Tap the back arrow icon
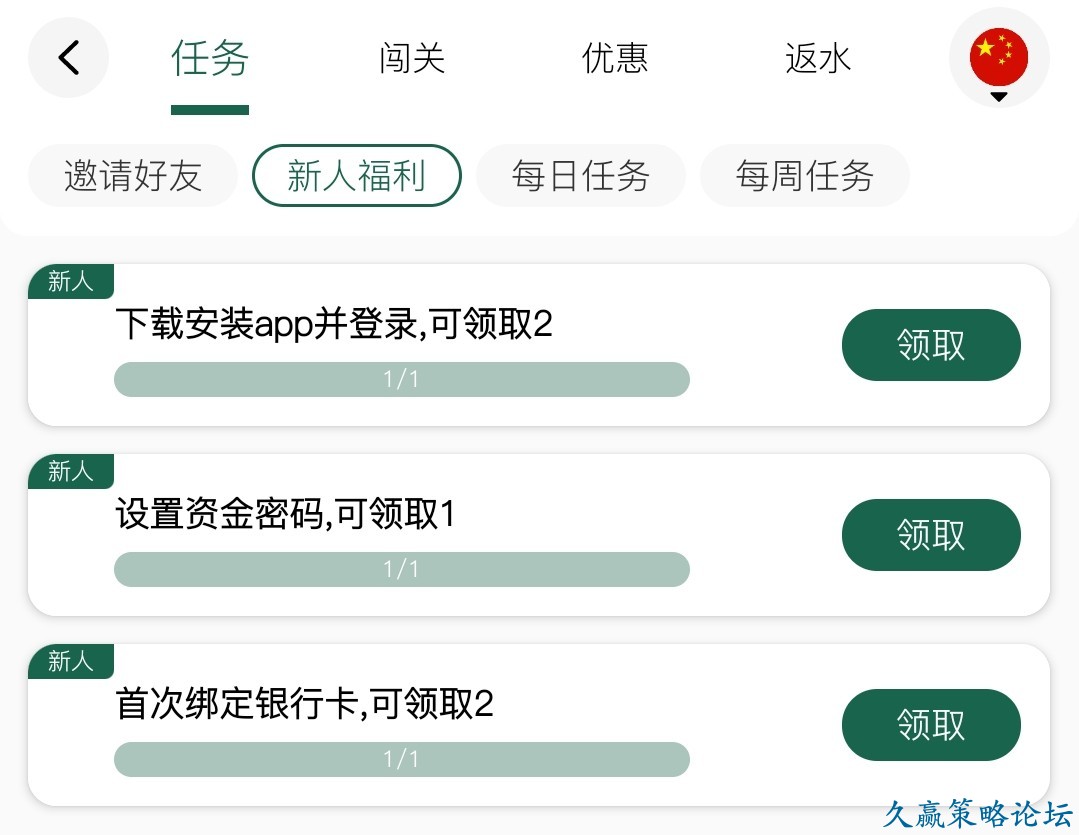The height and width of the screenshot is (835, 1079). tap(68, 58)
